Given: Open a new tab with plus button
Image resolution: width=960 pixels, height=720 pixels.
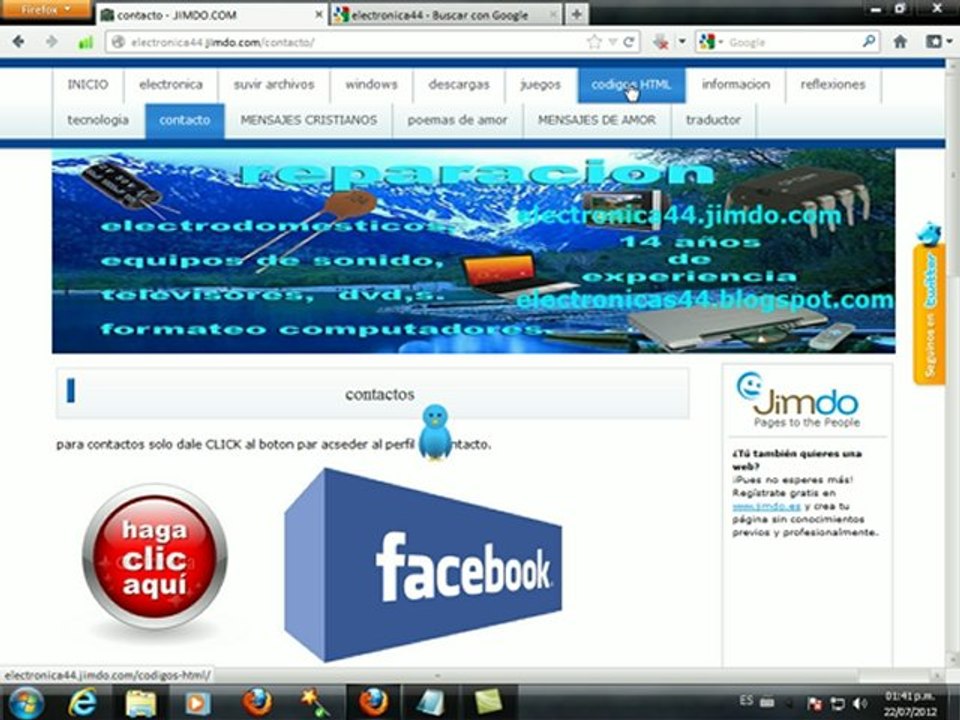Looking at the screenshot, I should pyautogui.click(x=576, y=15).
